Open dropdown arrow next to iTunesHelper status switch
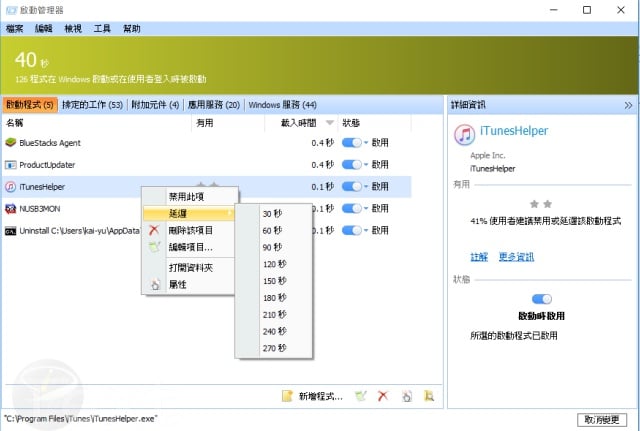The image size is (640, 431). pyautogui.click(x=366, y=187)
